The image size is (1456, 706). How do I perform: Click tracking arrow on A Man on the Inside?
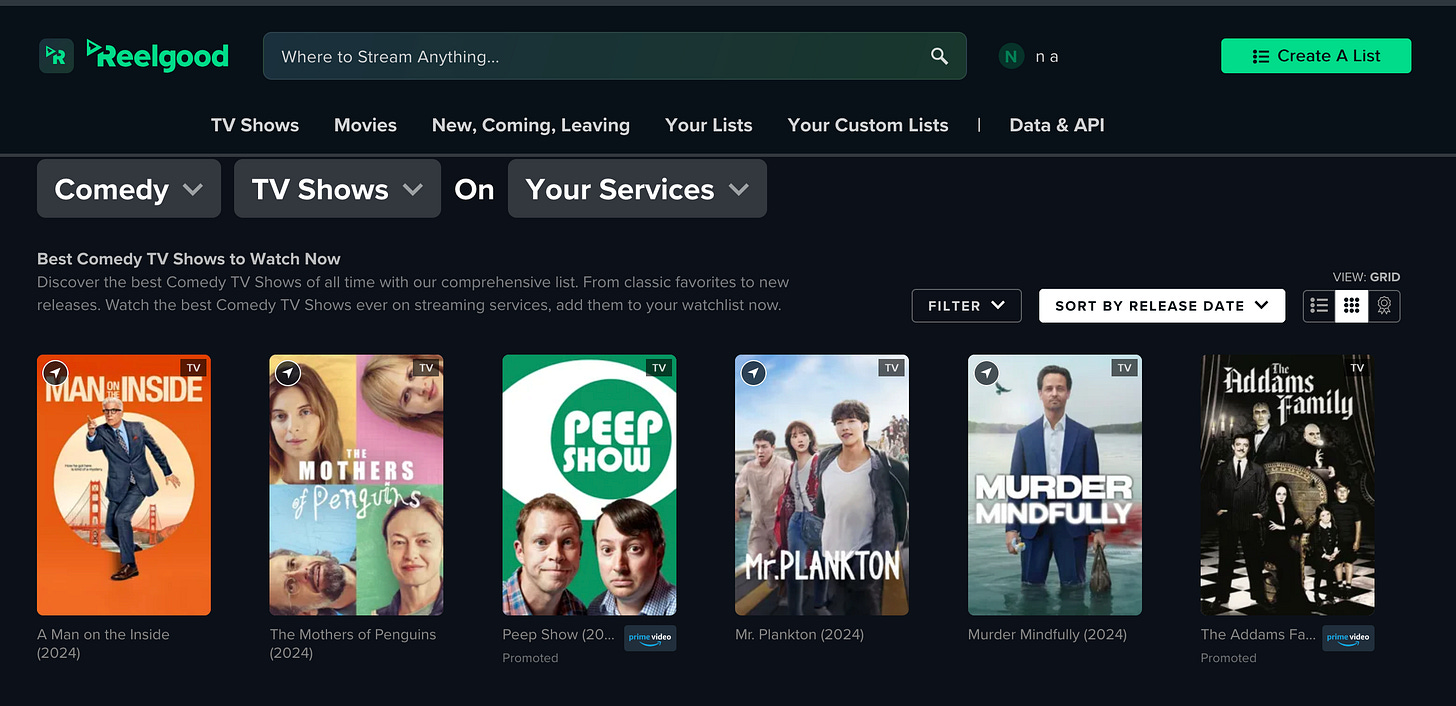pyautogui.click(x=56, y=373)
